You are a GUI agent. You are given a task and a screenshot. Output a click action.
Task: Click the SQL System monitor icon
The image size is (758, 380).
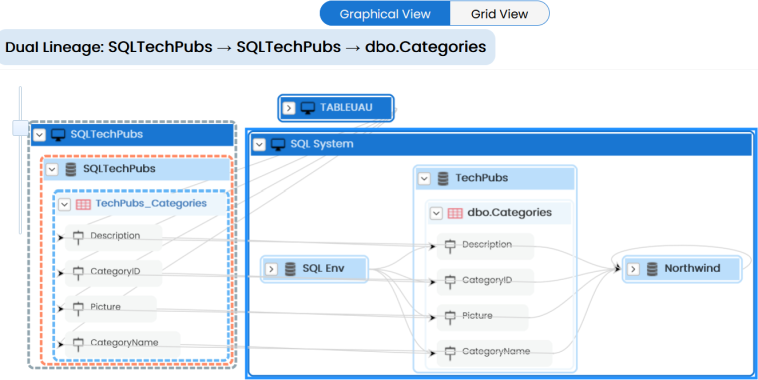click(x=278, y=144)
